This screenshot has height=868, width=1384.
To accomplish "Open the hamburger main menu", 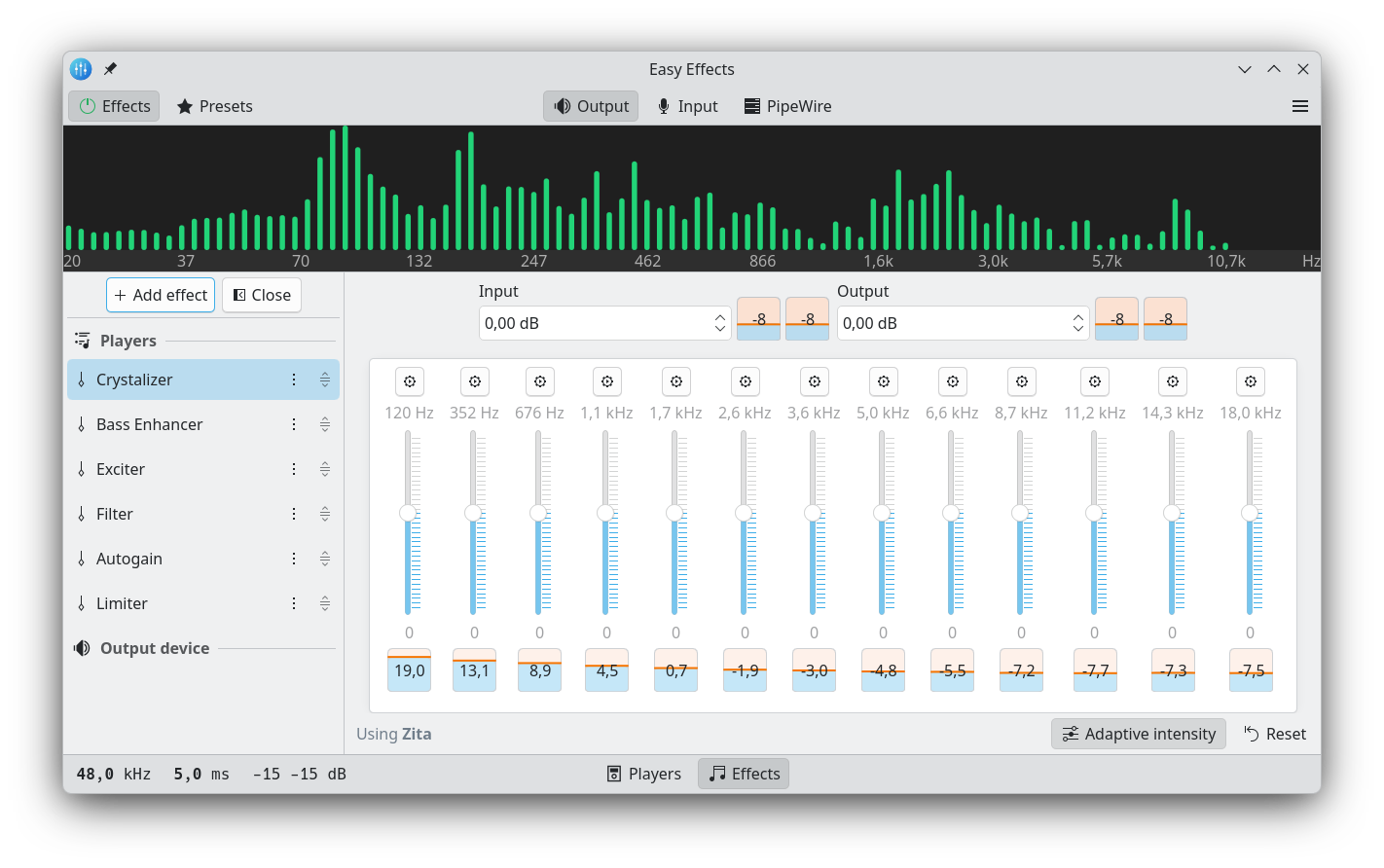I will click(1299, 106).
